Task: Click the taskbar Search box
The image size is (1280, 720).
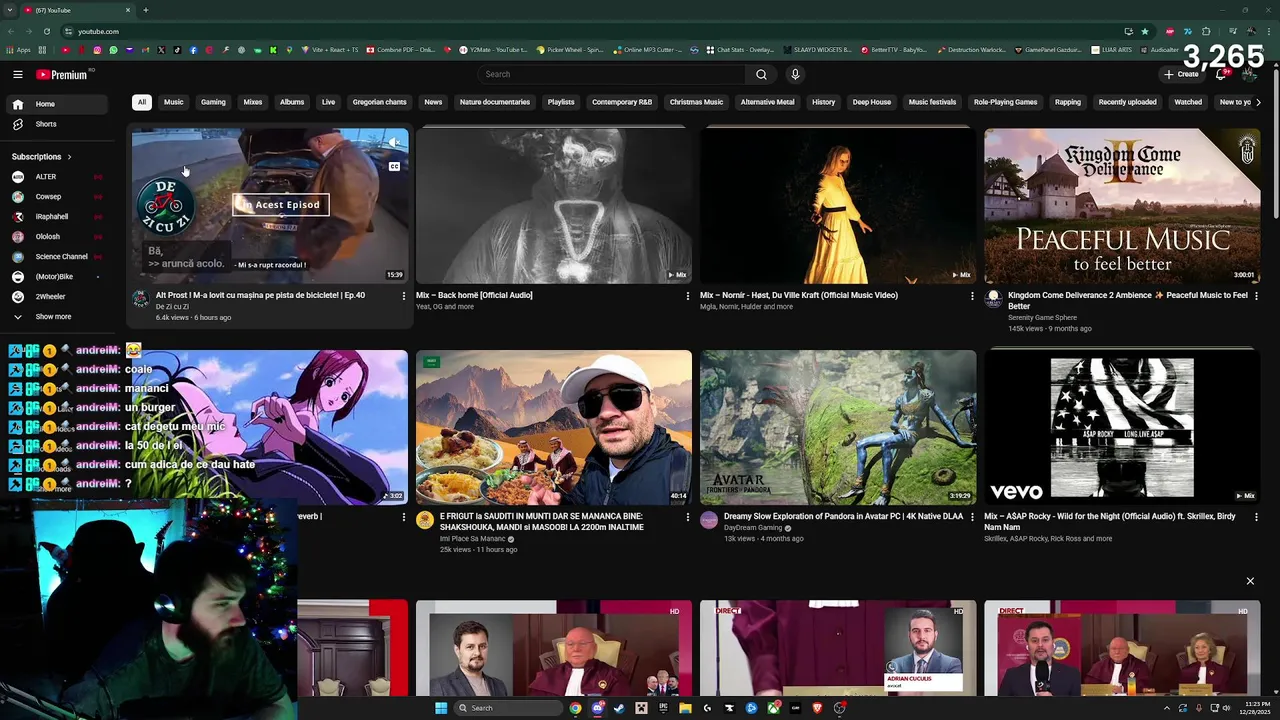Action: click(x=508, y=708)
